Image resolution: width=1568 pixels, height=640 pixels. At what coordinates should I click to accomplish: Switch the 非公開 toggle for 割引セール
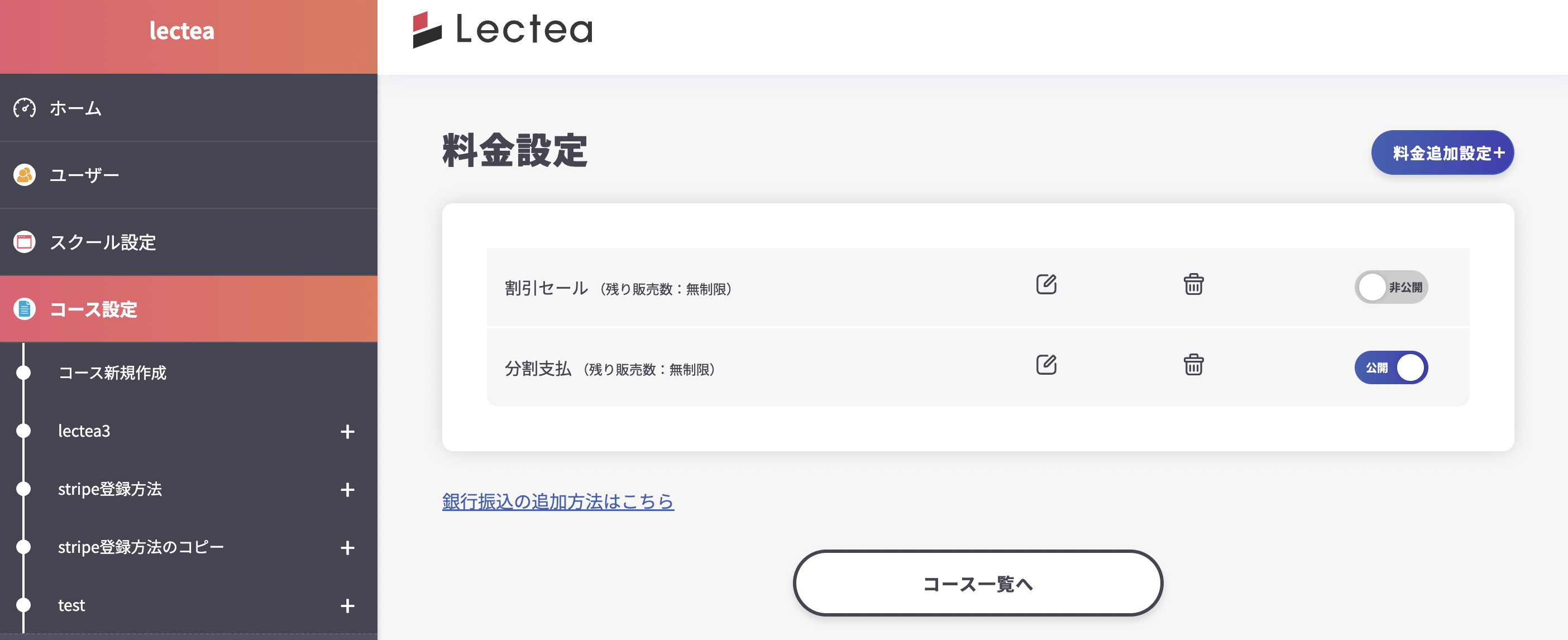(1392, 287)
